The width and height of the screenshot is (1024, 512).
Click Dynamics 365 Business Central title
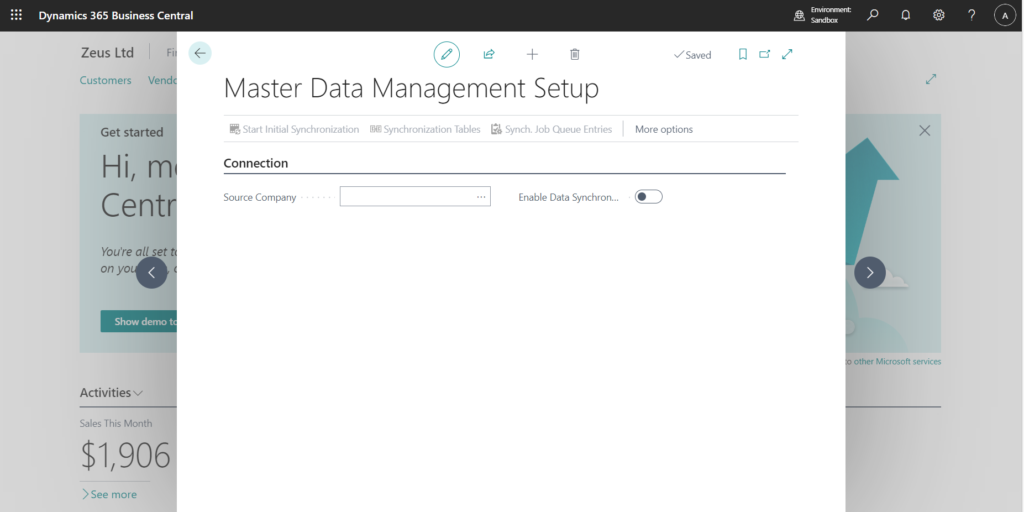[116, 15]
